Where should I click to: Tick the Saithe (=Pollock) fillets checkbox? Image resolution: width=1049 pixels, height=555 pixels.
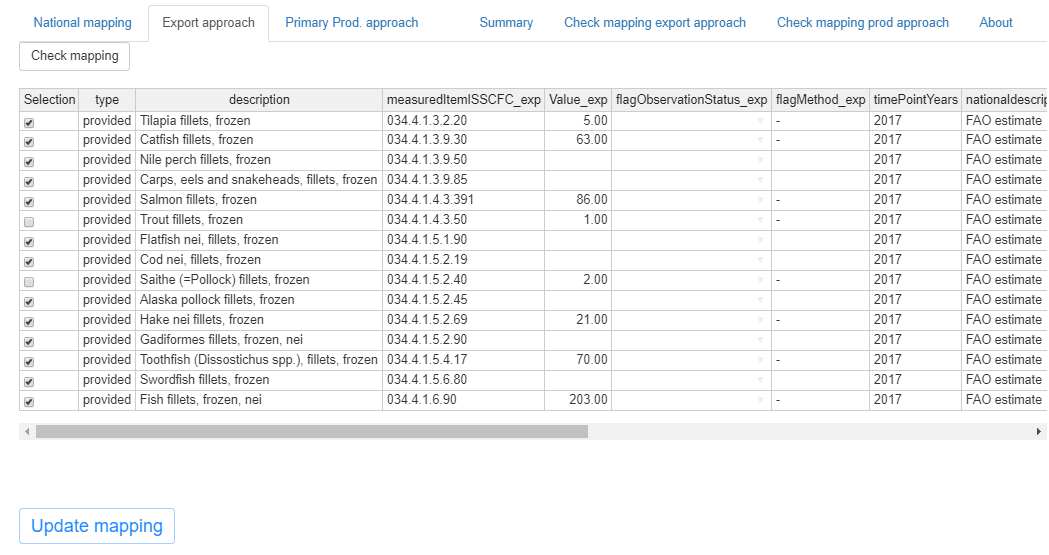click(x=29, y=281)
